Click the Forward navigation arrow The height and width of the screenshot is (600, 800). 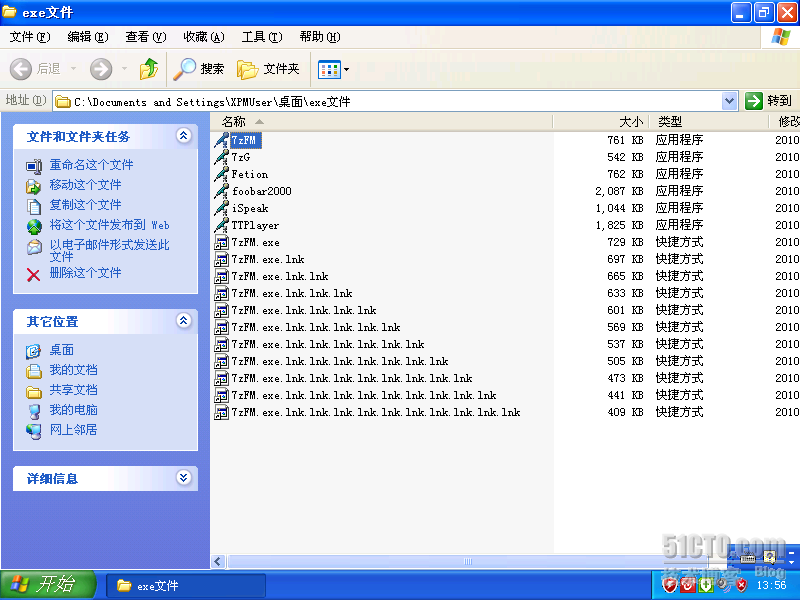pyautogui.click(x=101, y=69)
